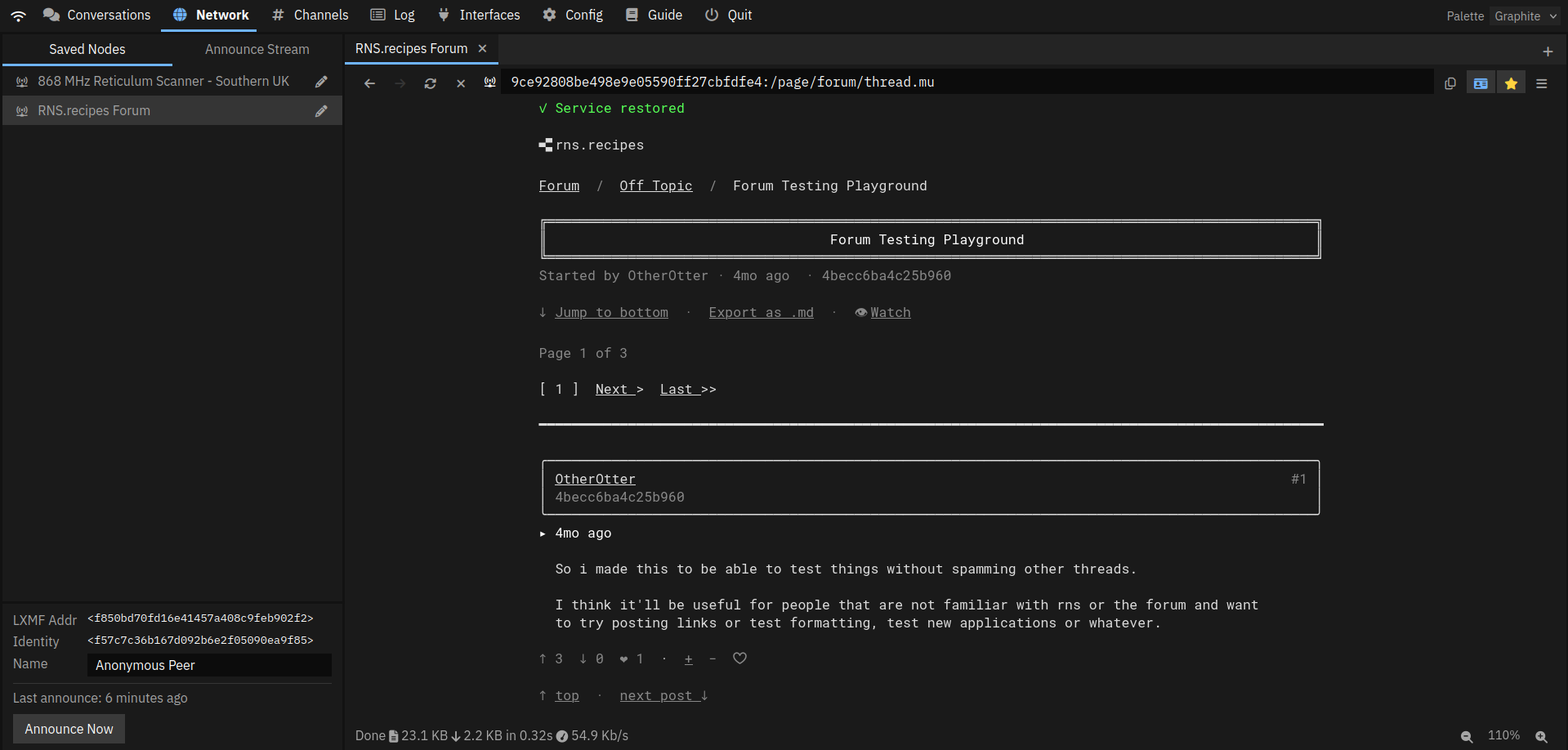Click the node icon beside the address
The height and width of the screenshot is (750, 1568).
pyautogui.click(x=490, y=83)
